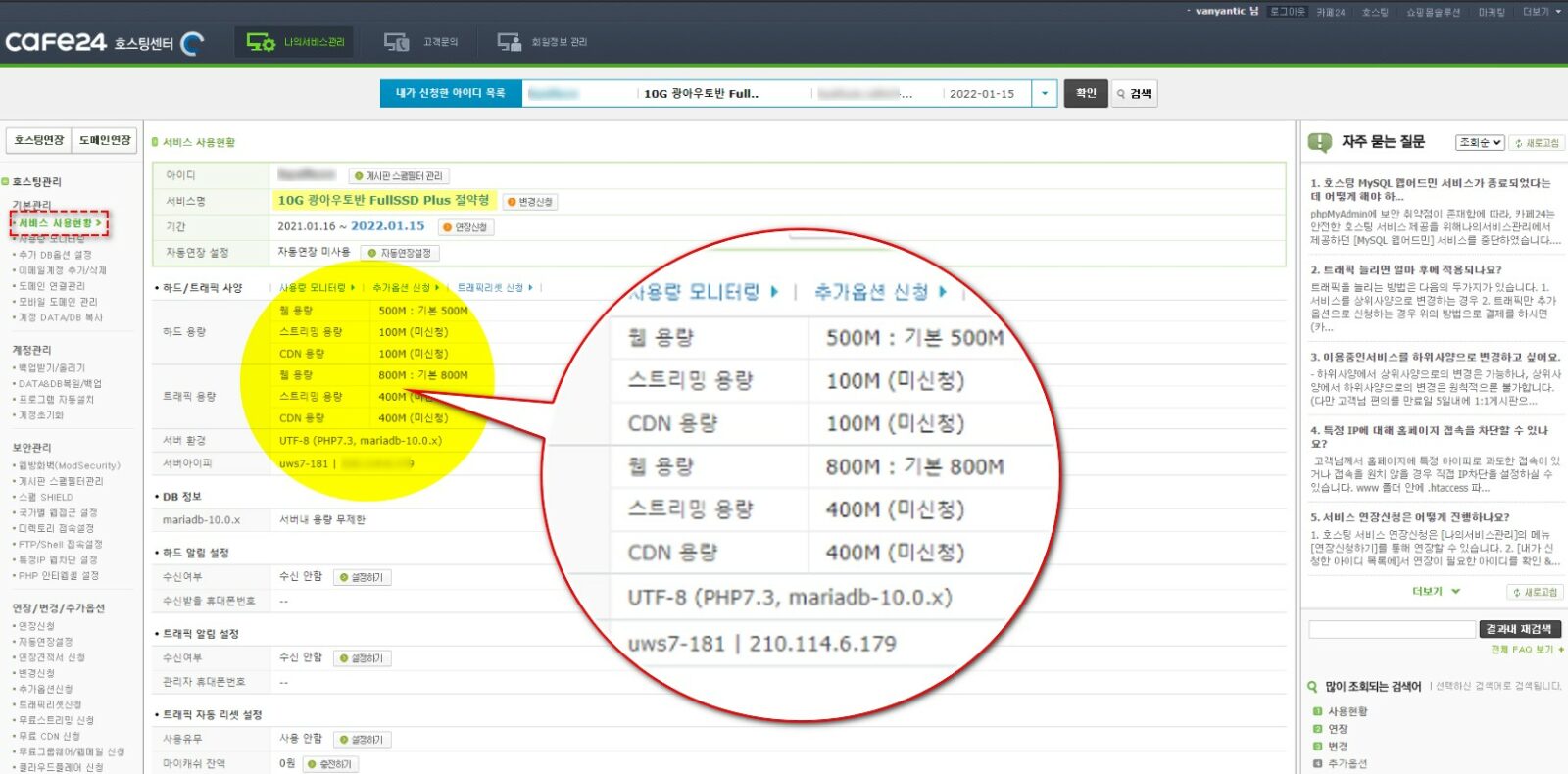Open 웹방화벽(ModSecurity) in the sidebar

tap(69, 465)
